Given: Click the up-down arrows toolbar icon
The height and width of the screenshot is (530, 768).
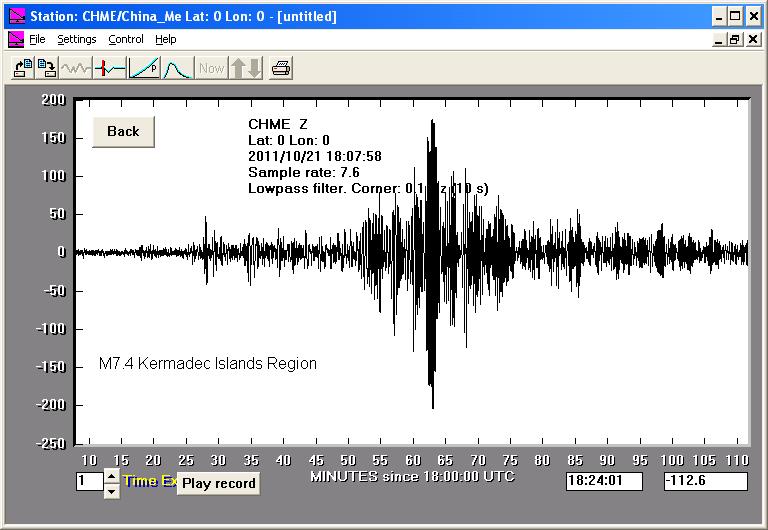Looking at the screenshot, I should point(245,68).
